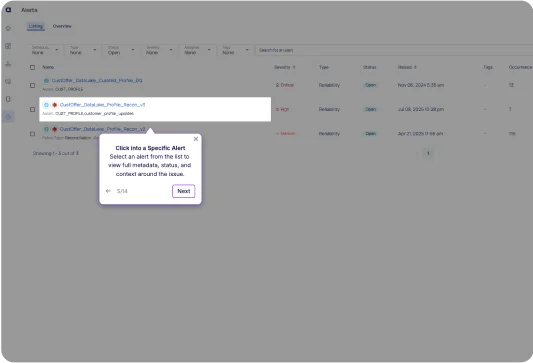This screenshot has height=363, width=533.
Task: Click the 5/14 step counter in tooltip
Action: [x=122, y=191]
